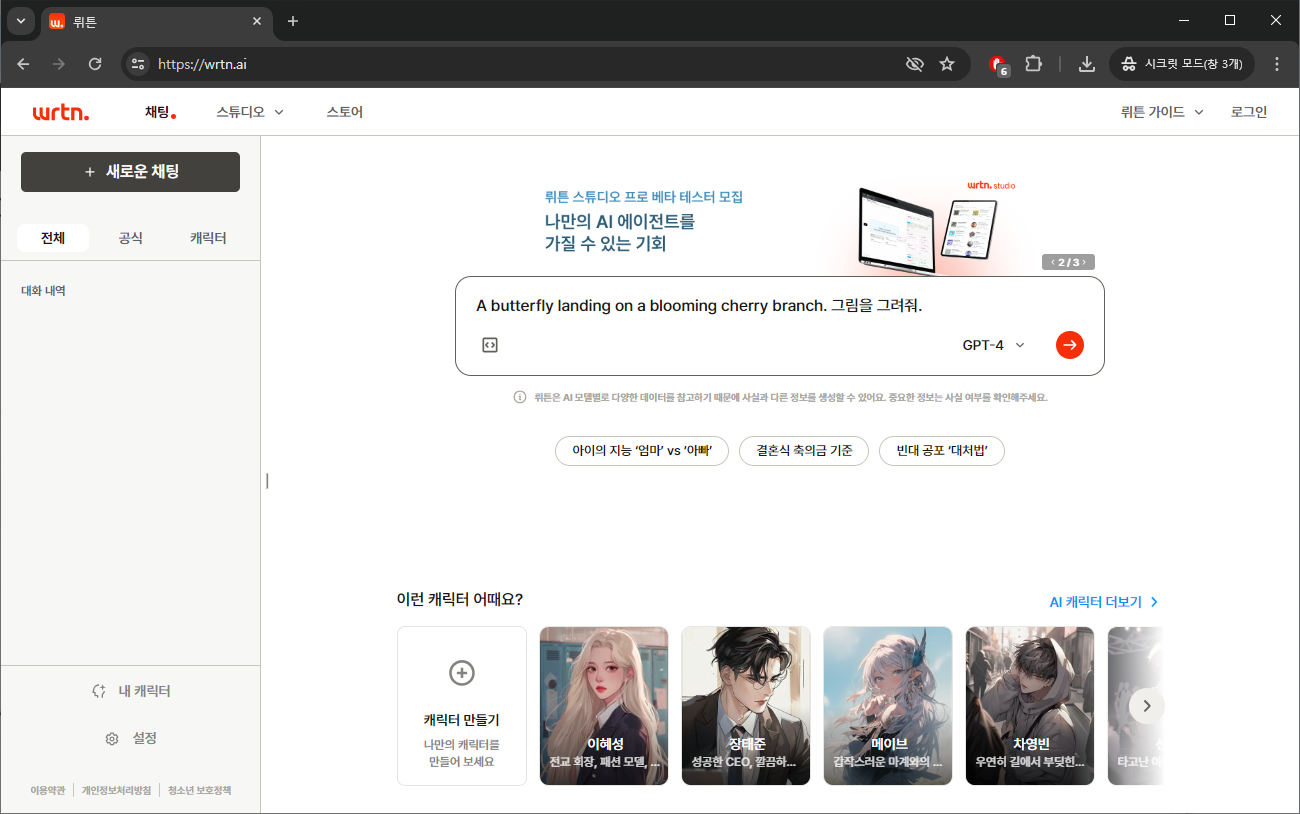Screen dimensions: 1300x814
Task: Reload the page
Action: (95, 64)
